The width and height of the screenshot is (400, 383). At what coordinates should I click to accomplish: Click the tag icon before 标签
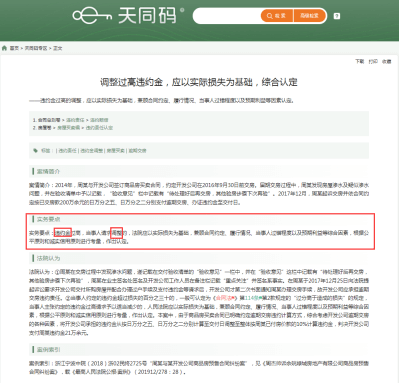(x=35, y=151)
